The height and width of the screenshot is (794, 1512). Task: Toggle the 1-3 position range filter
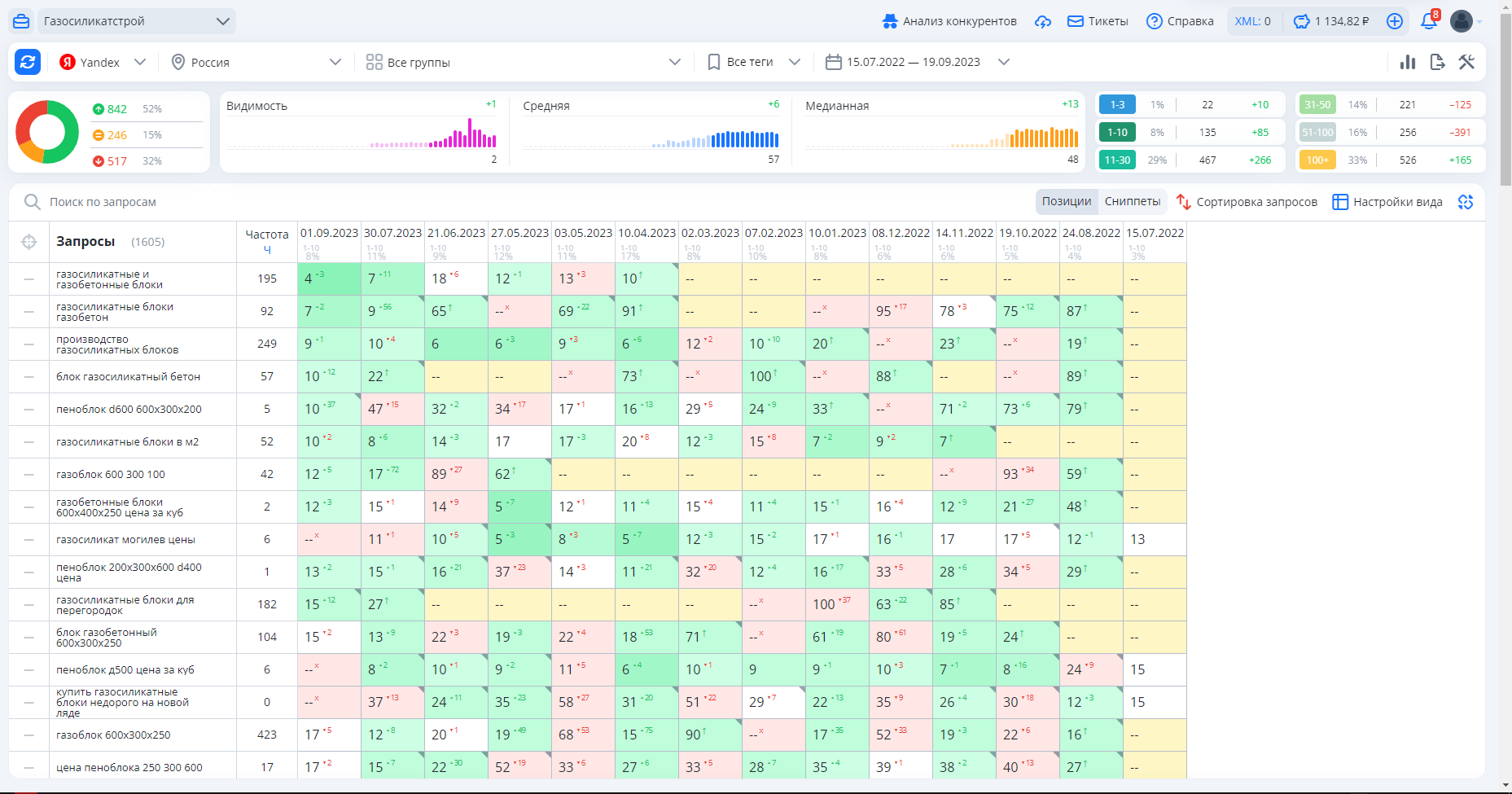(x=1117, y=104)
